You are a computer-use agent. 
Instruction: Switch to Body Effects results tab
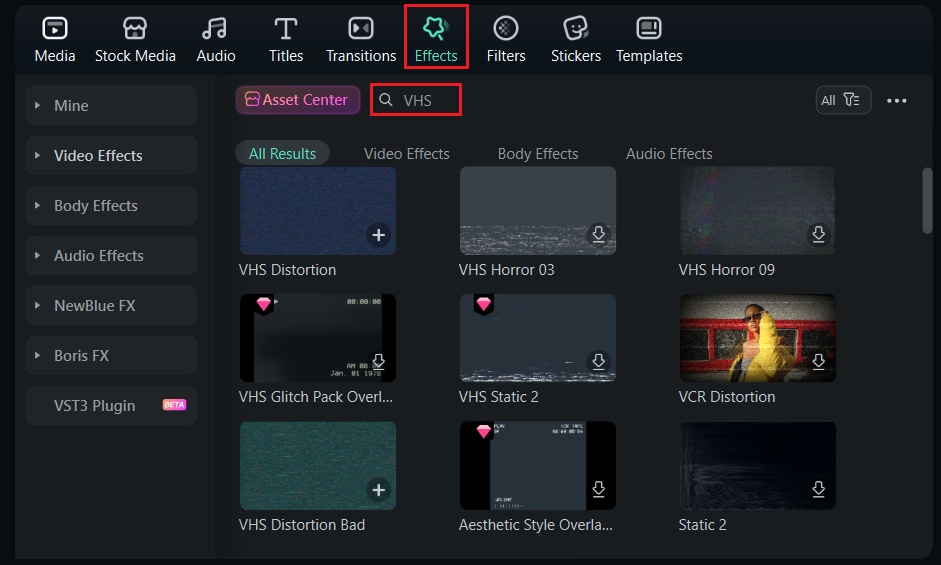point(538,154)
